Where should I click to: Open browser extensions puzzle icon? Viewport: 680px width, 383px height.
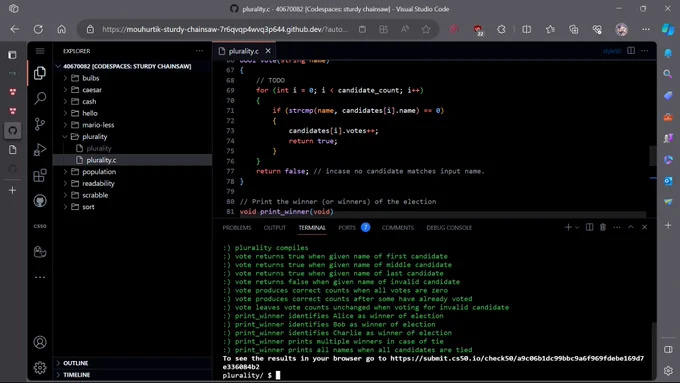[501, 29]
